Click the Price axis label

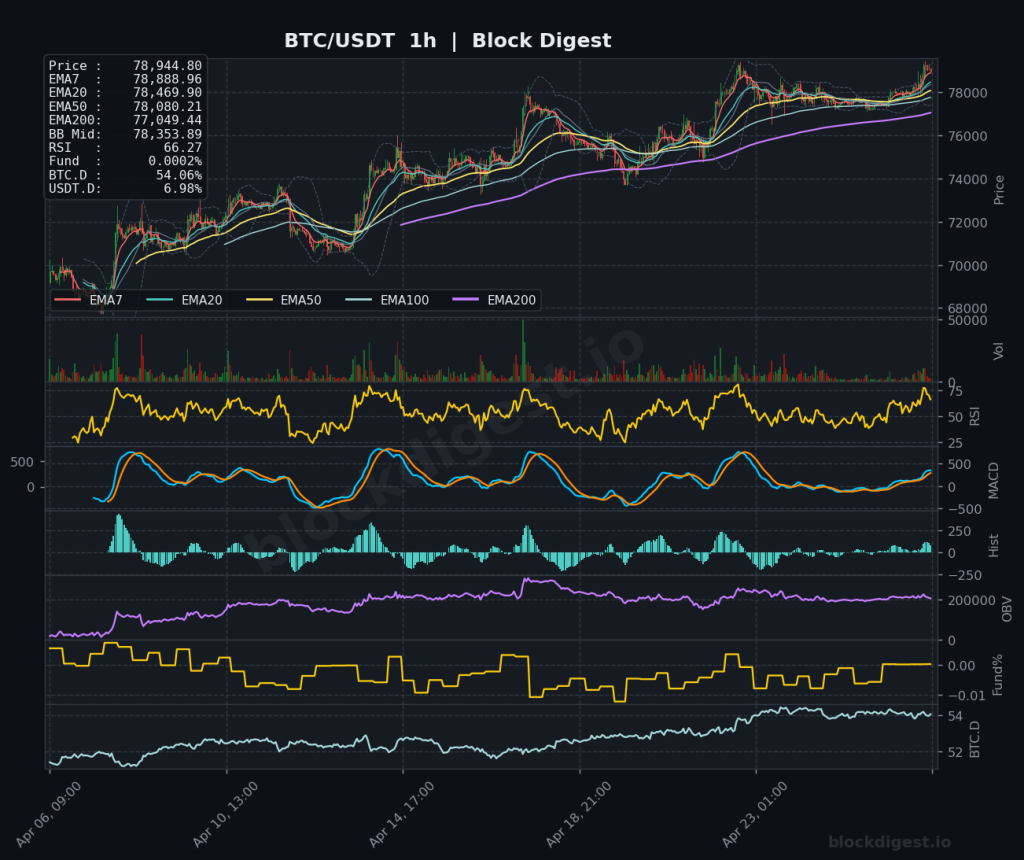[x=999, y=190]
